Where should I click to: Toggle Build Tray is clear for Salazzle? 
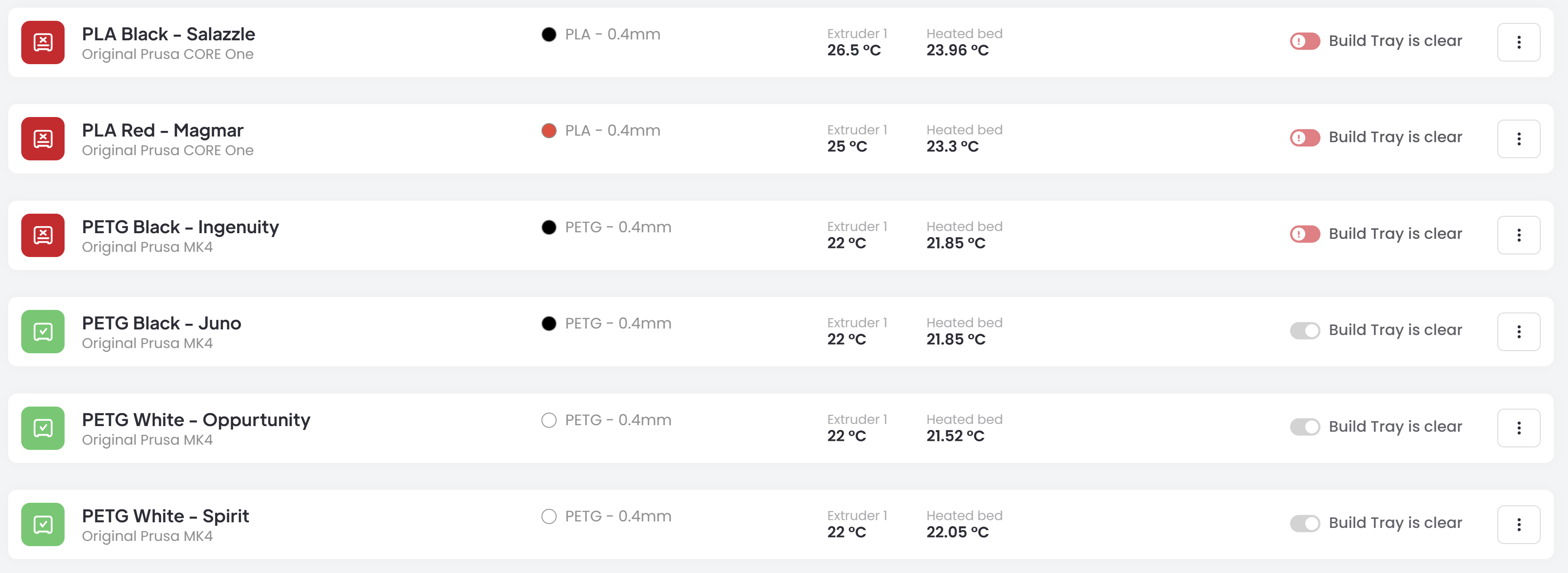1304,41
